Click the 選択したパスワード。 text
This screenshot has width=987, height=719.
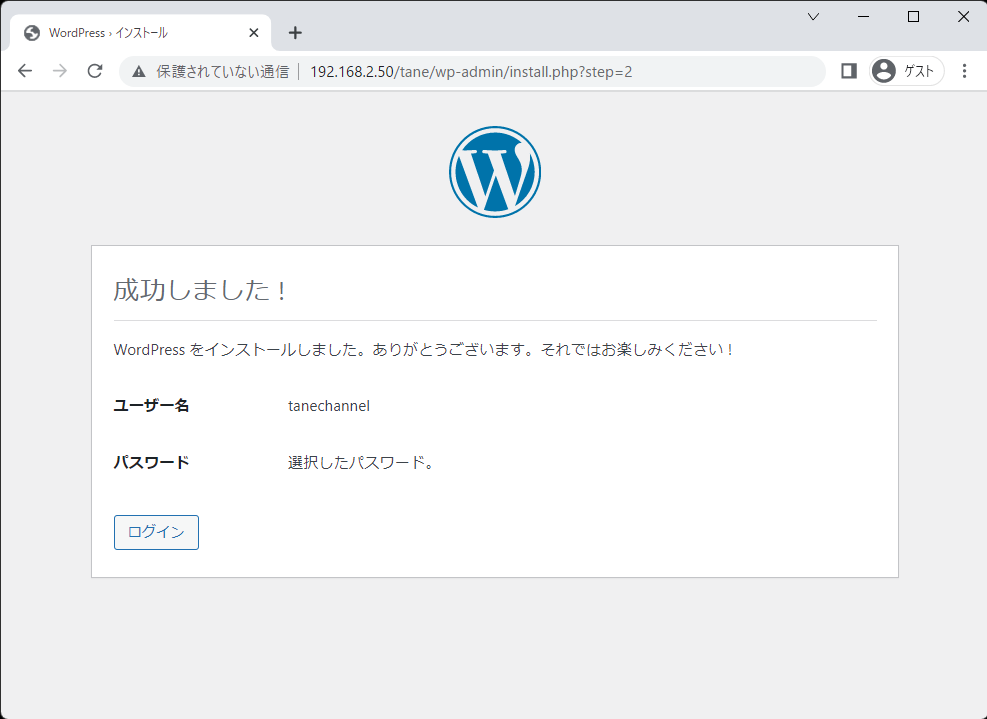coord(361,463)
